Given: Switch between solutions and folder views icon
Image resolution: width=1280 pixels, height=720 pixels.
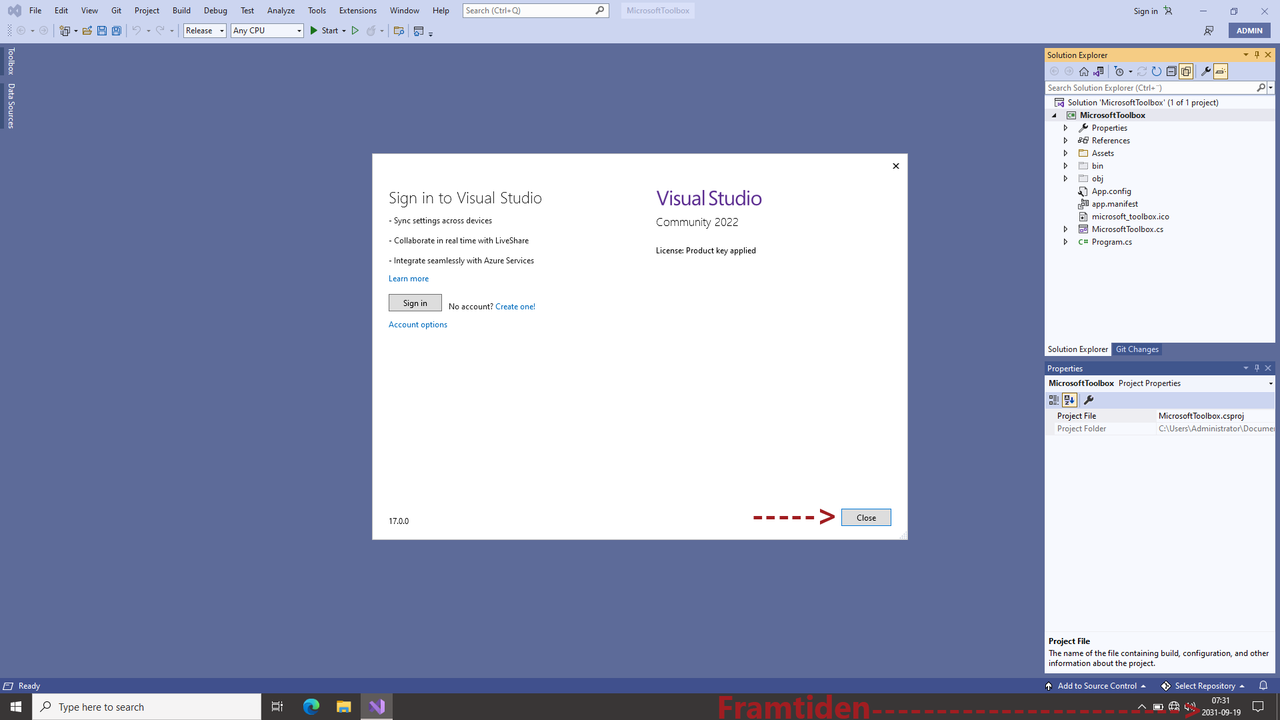Looking at the screenshot, I should [x=1098, y=71].
